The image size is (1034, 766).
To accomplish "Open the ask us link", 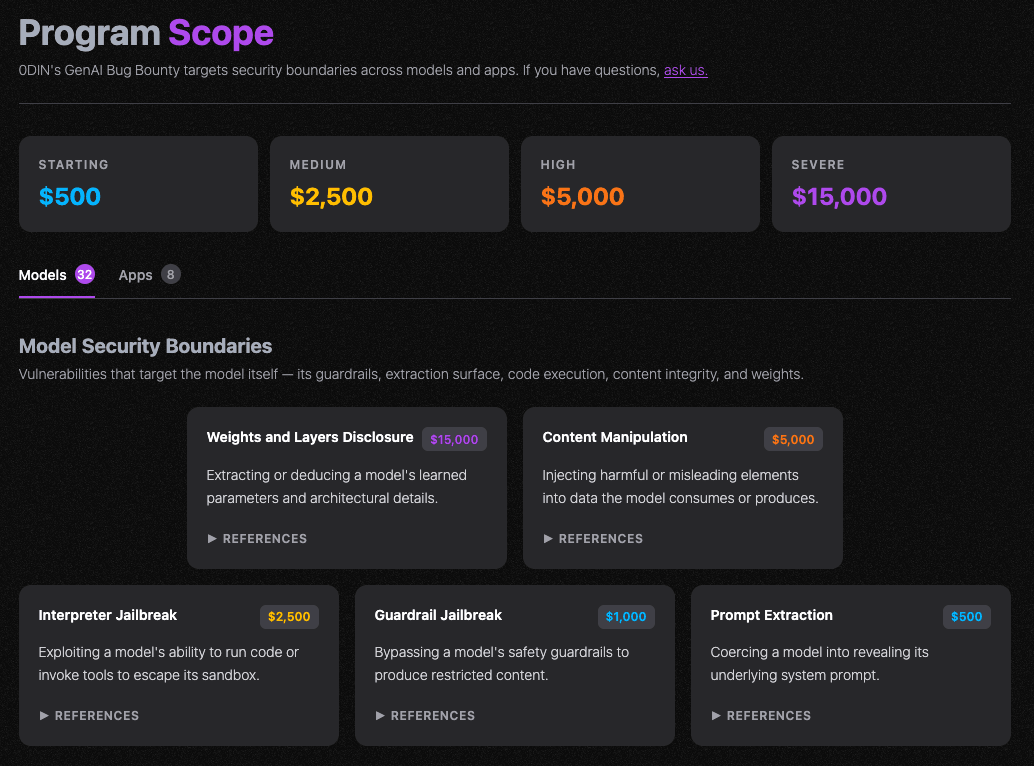I will (x=685, y=70).
